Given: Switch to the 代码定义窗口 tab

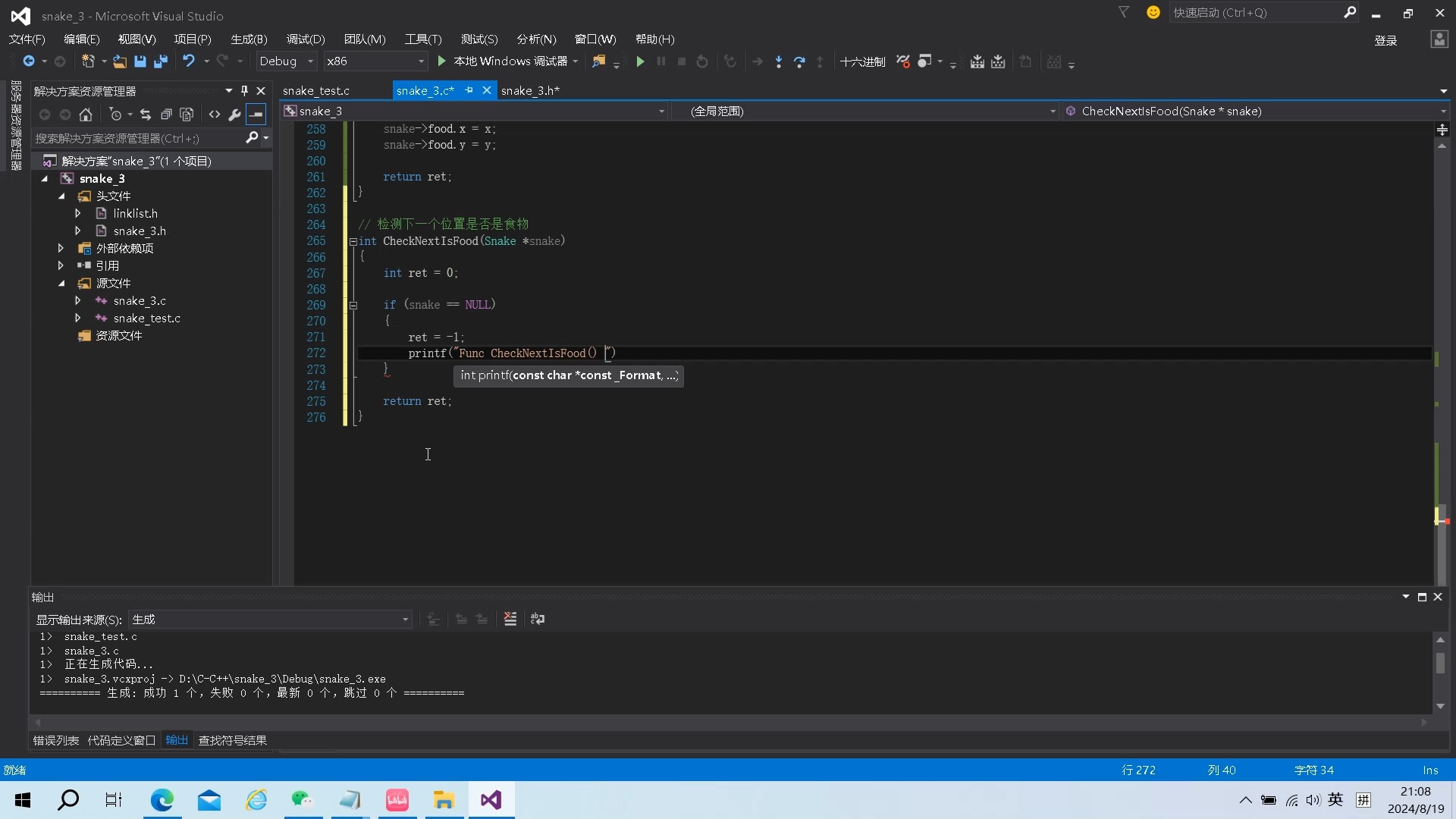Looking at the screenshot, I should tap(121, 741).
